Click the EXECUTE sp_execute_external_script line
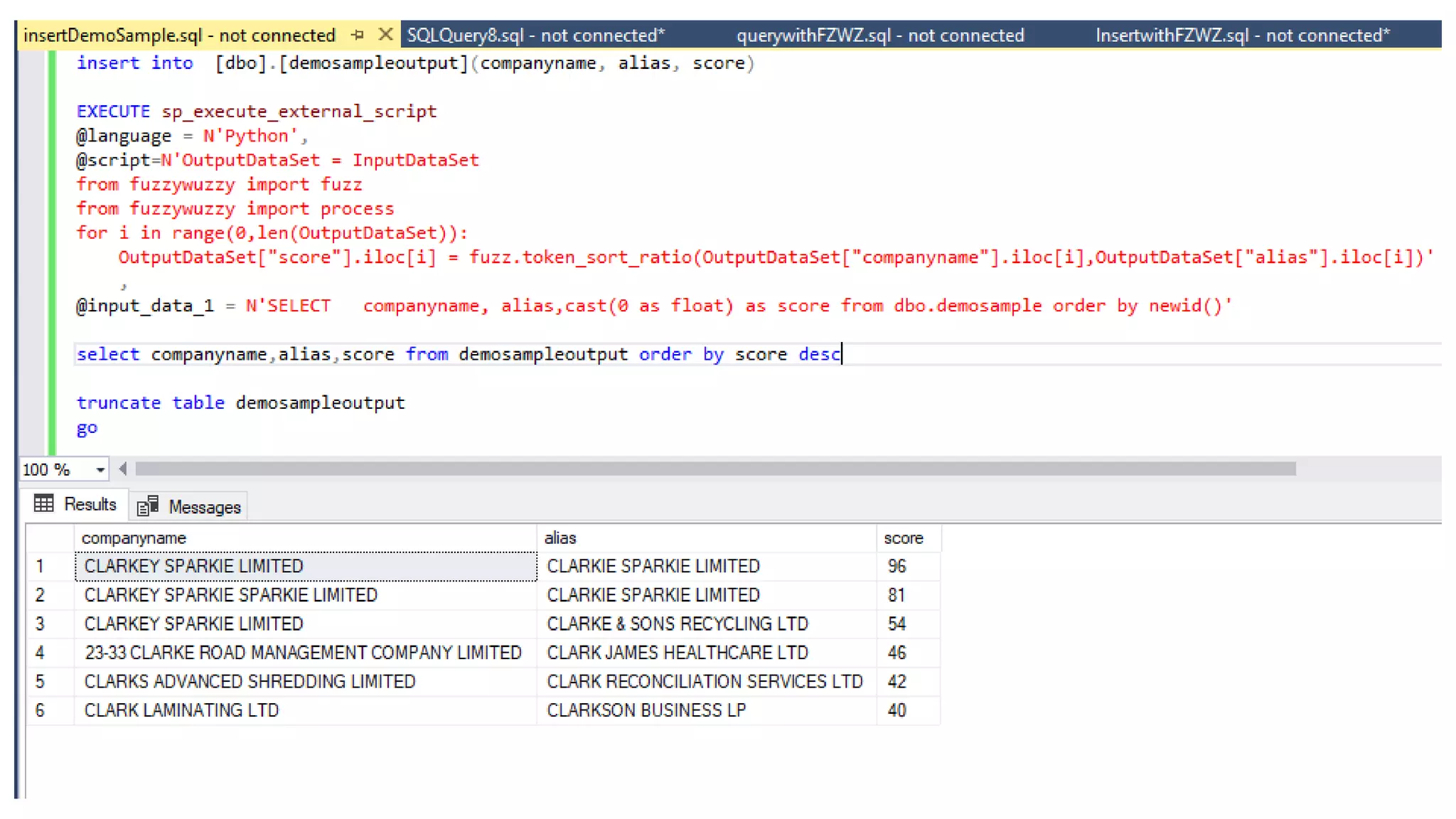1456x819 pixels. tap(257, 112)
